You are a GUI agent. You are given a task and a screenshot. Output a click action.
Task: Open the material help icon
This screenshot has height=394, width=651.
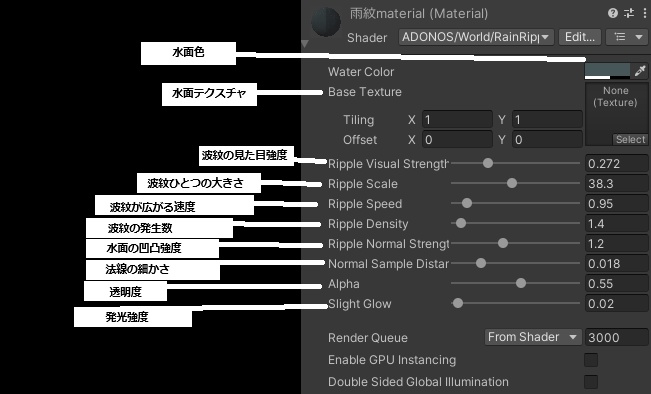612,13
